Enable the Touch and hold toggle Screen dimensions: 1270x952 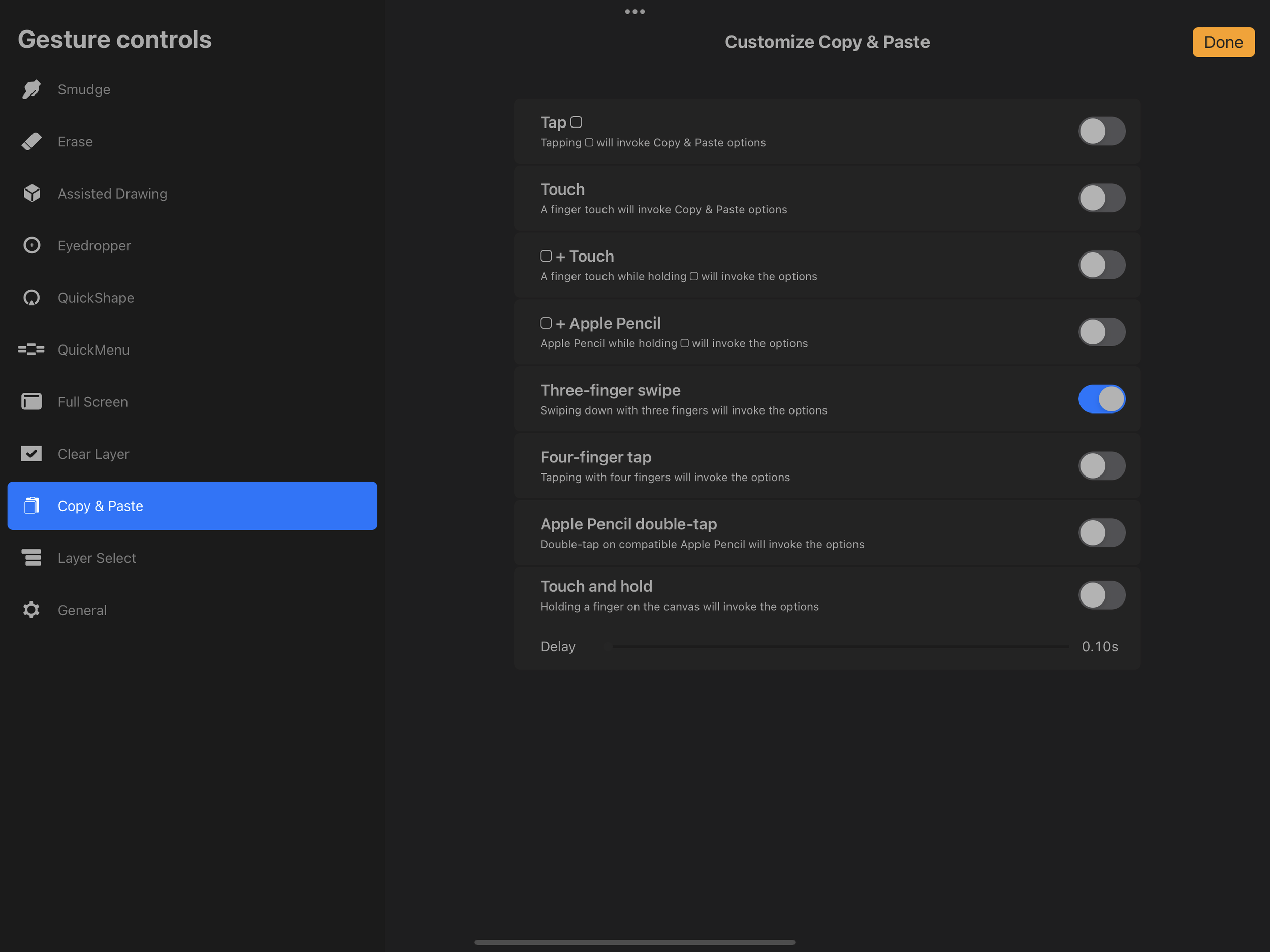click(1101, 595)
